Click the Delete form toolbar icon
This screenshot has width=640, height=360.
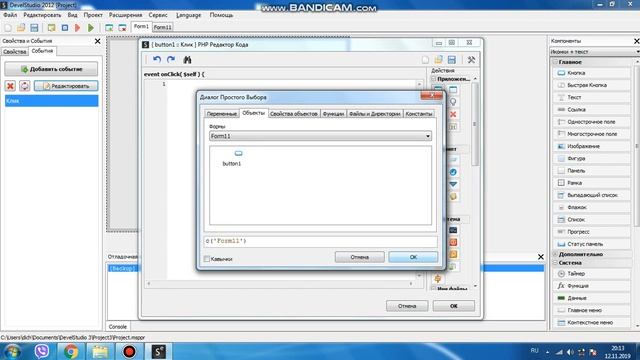click(122, 28)
